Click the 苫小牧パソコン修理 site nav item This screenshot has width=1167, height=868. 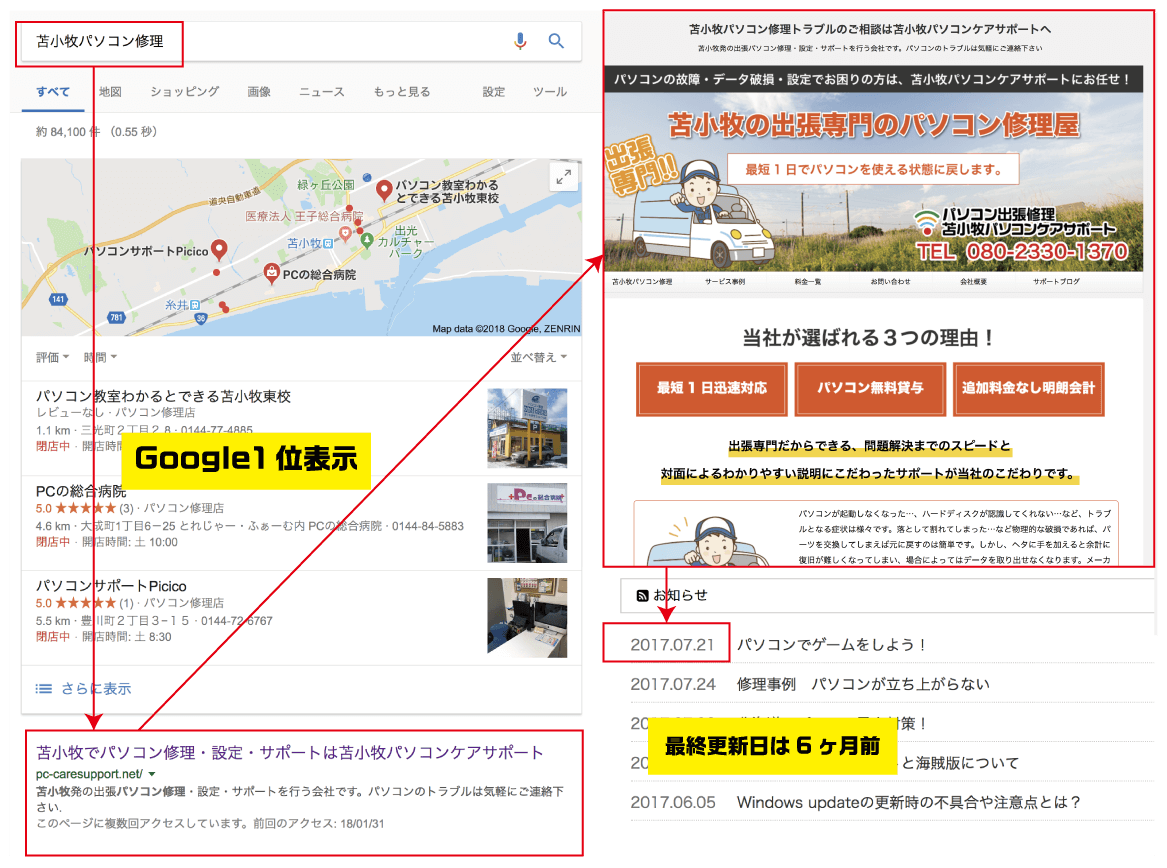point(642,281)
